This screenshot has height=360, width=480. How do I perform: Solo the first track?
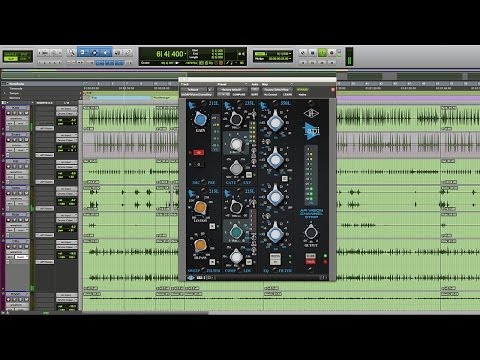click(21, 113)
